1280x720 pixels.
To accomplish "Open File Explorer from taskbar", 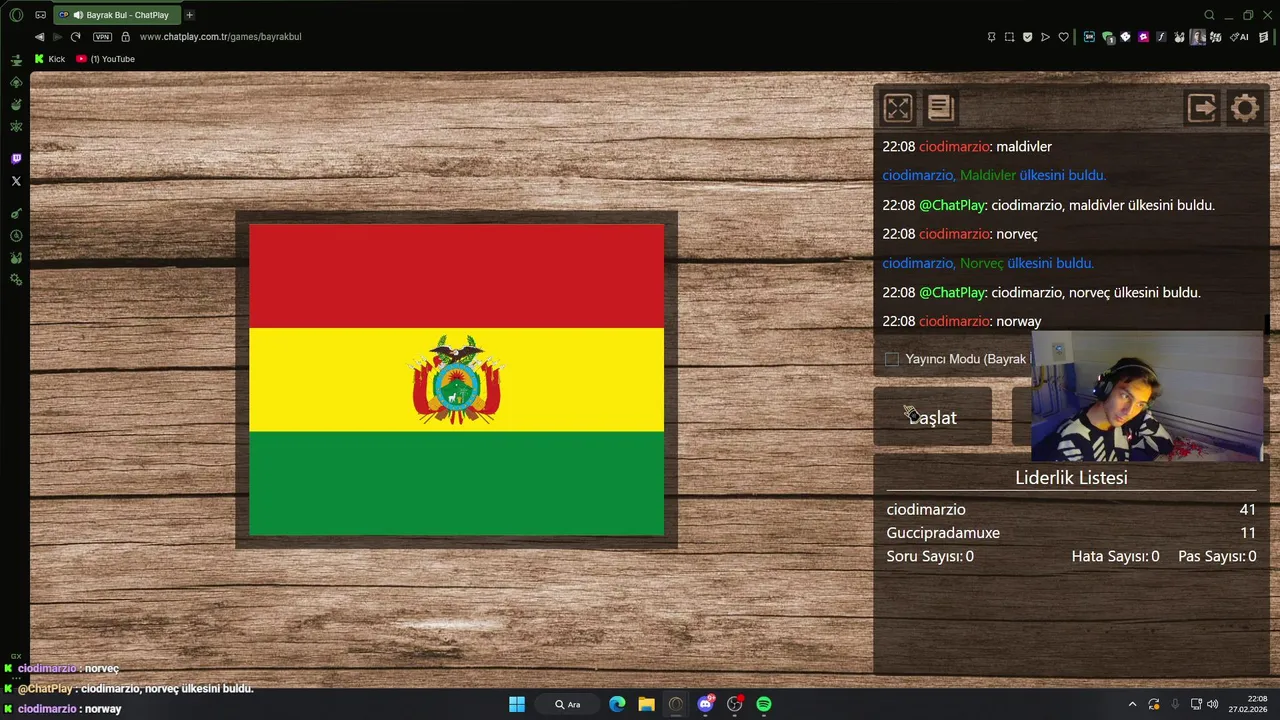I will coord(646,704).
